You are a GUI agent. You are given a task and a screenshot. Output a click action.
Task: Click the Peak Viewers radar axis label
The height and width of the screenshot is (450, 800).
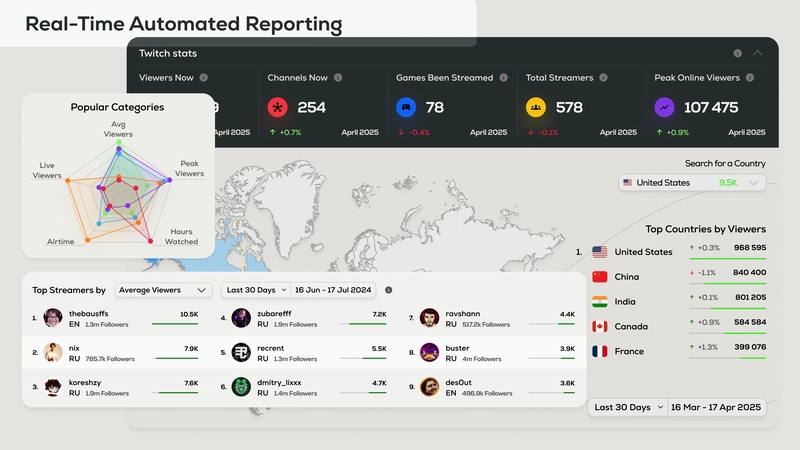pyautogui.click(x=189, y=168)
